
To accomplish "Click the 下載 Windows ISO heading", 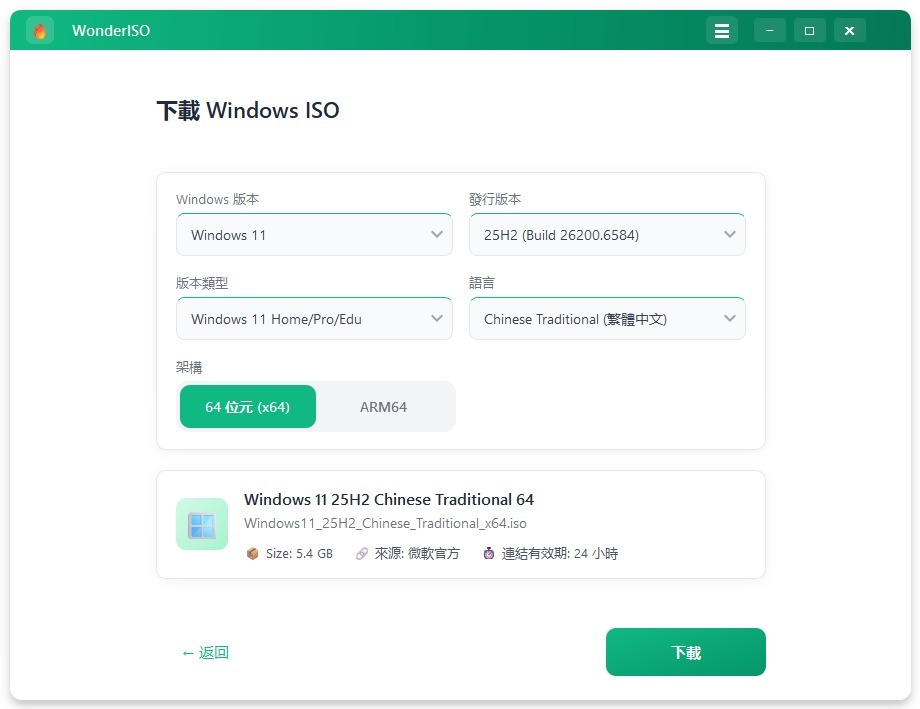I will tap(248, 110).
